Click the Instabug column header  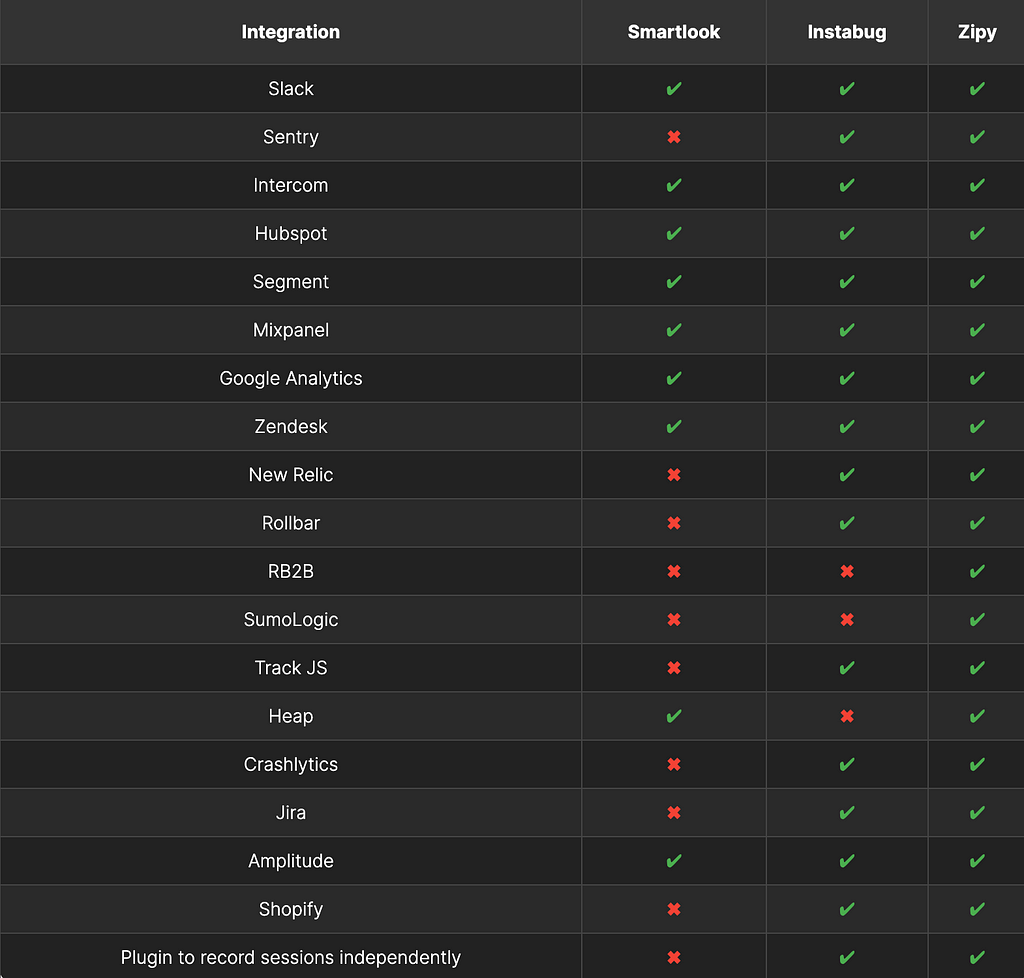(846, 32)
